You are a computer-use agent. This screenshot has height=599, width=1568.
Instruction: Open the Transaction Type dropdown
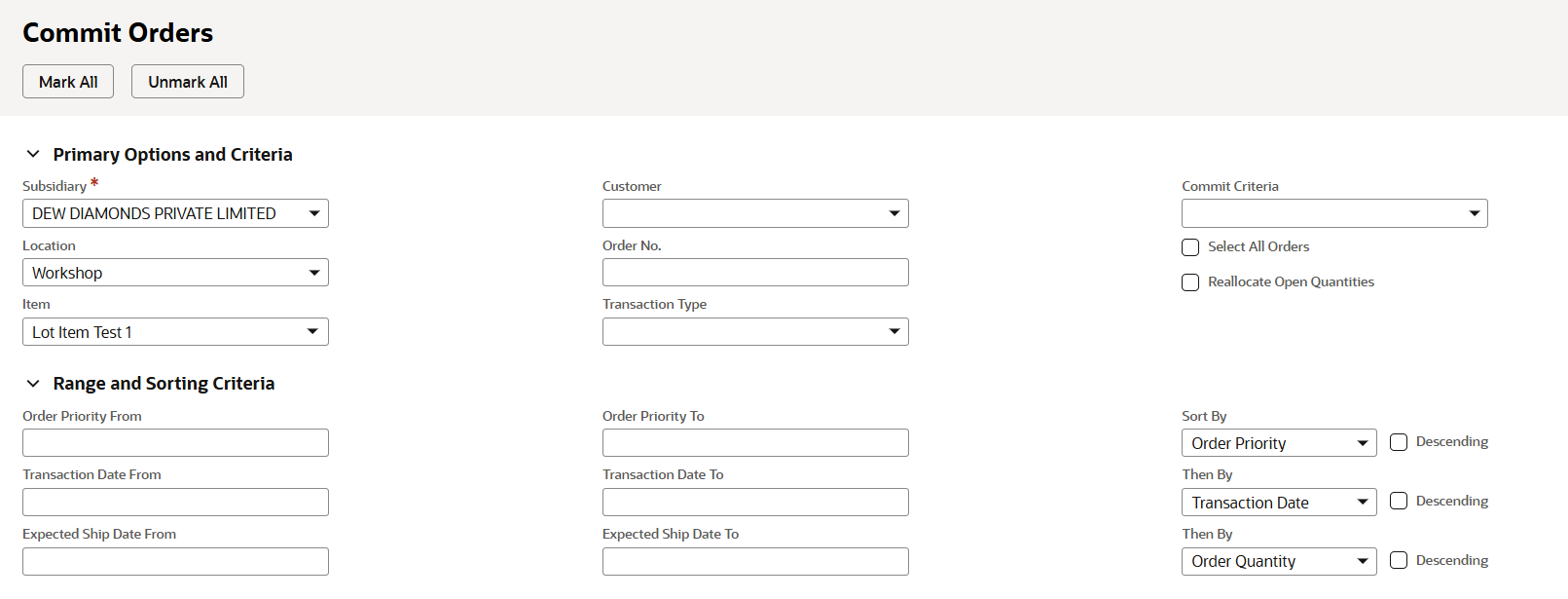755,332
